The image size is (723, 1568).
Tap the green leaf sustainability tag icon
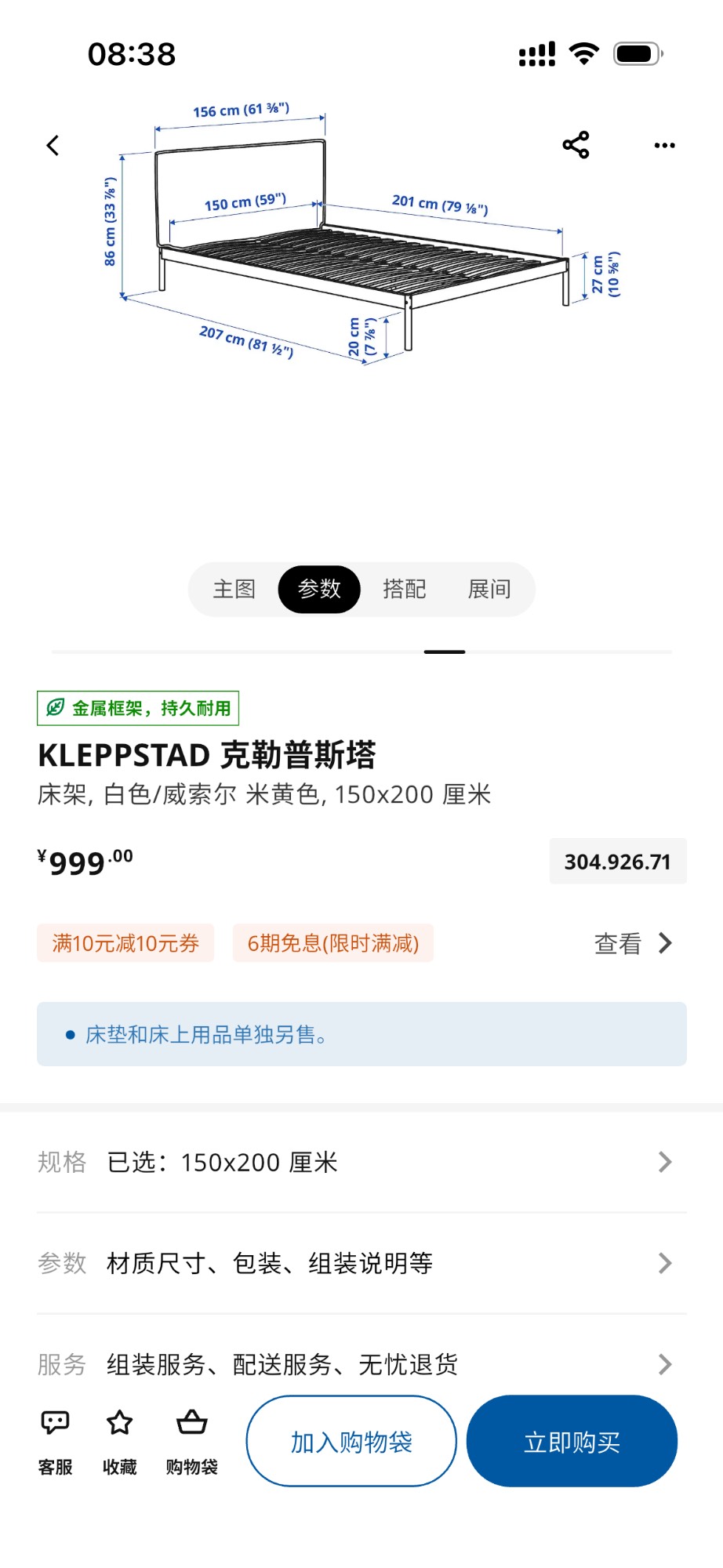pyautogui.click(x=55, y=708)
